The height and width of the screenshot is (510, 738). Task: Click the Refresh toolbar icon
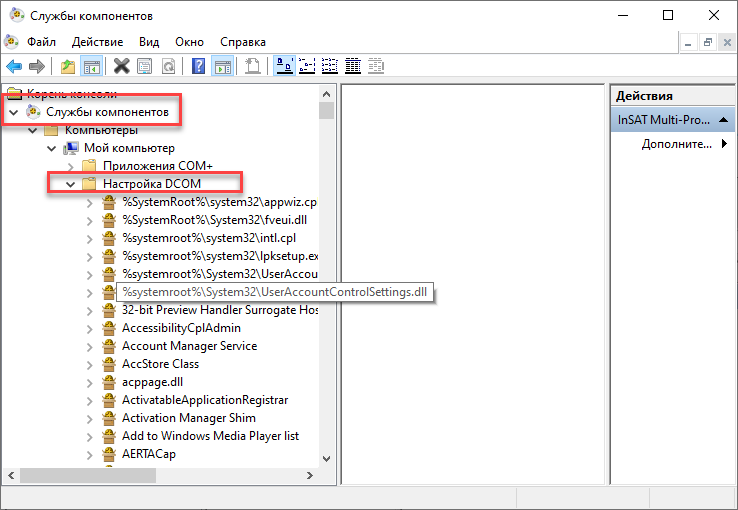pyautogui.click(x=168, y=66)
